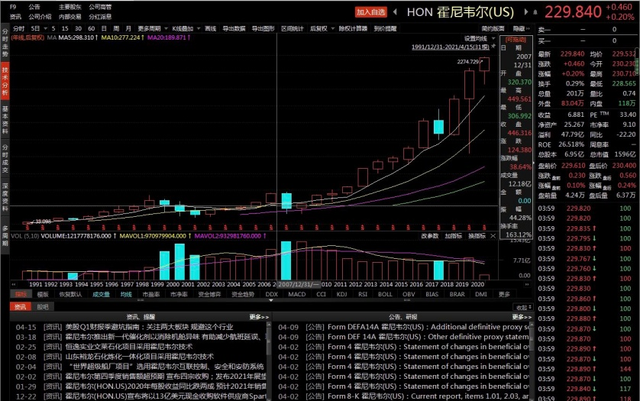Viewport: 640px width, 401px height.
Task: Switch to 简约版面 layout
Action: pos(493,29)
